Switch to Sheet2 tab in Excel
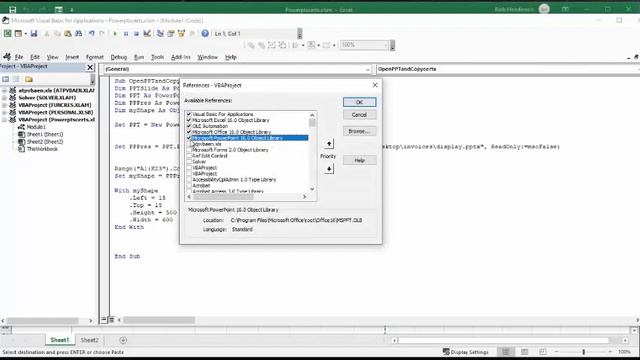 [89, 340]
